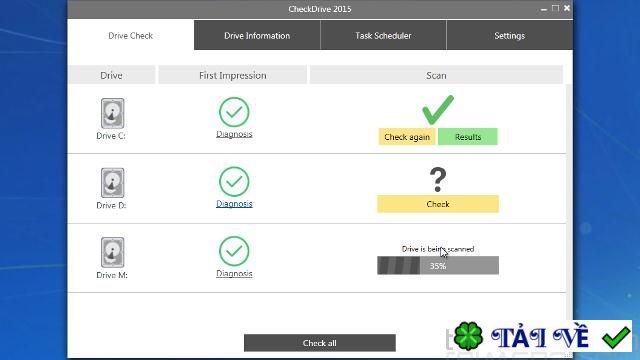The height and width of the screenshot is (360, 640).
Task: Click Drive M: first impression checkmark circle
Action: tap(234, 251)
